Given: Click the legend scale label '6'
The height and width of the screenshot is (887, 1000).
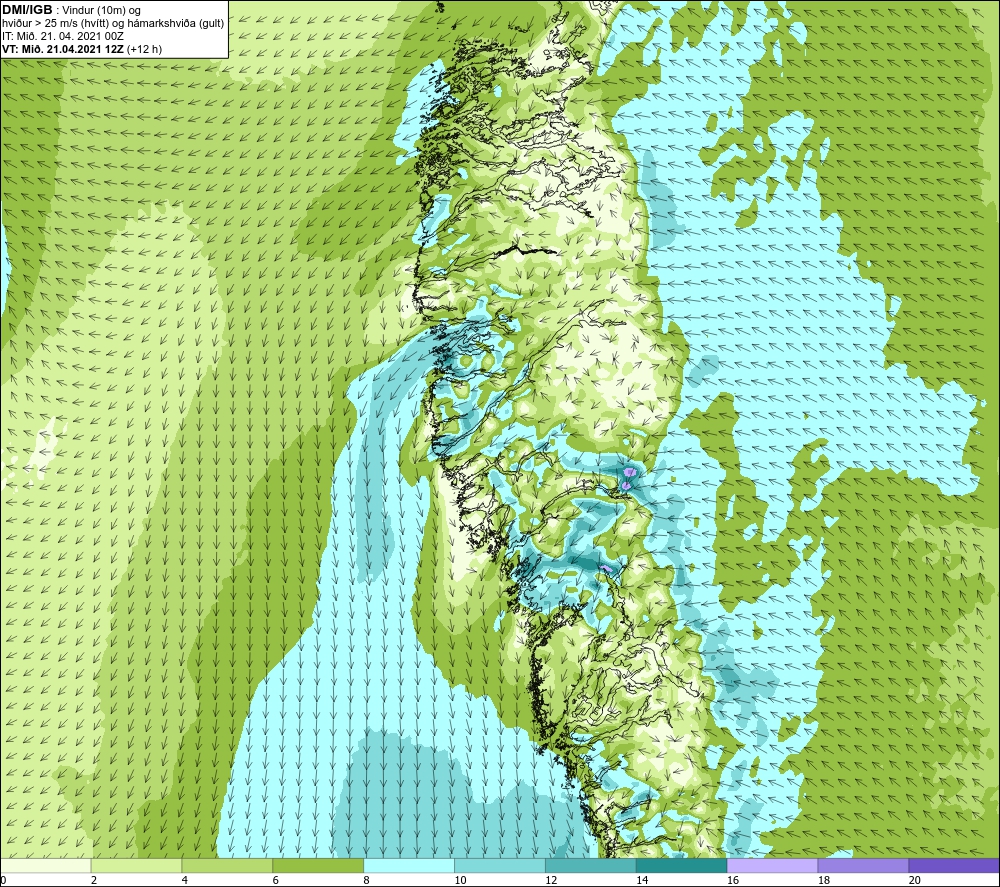Looking at the screenshot, I should pos(275,880).
